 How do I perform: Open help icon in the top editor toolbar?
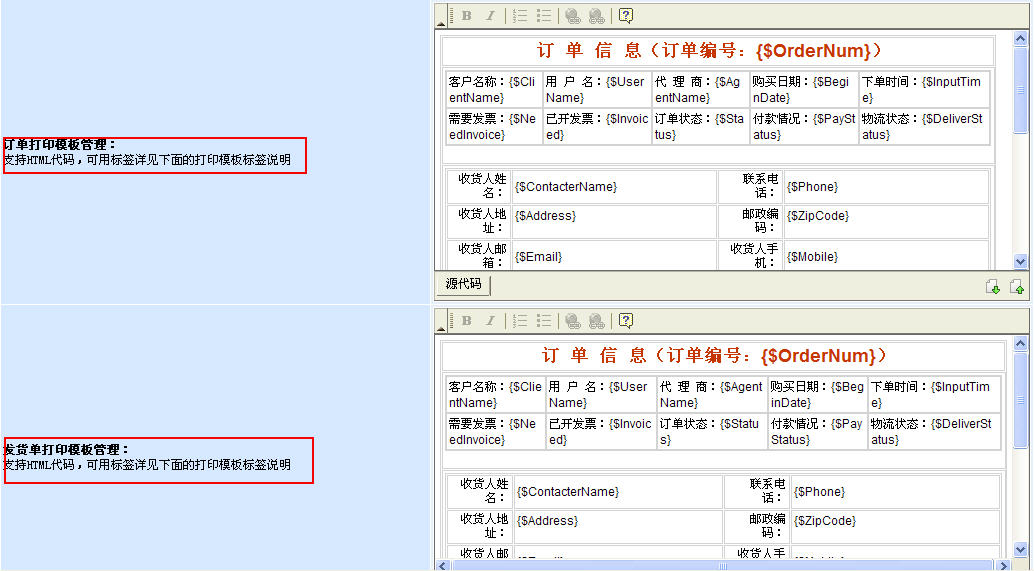coord(626,16)
